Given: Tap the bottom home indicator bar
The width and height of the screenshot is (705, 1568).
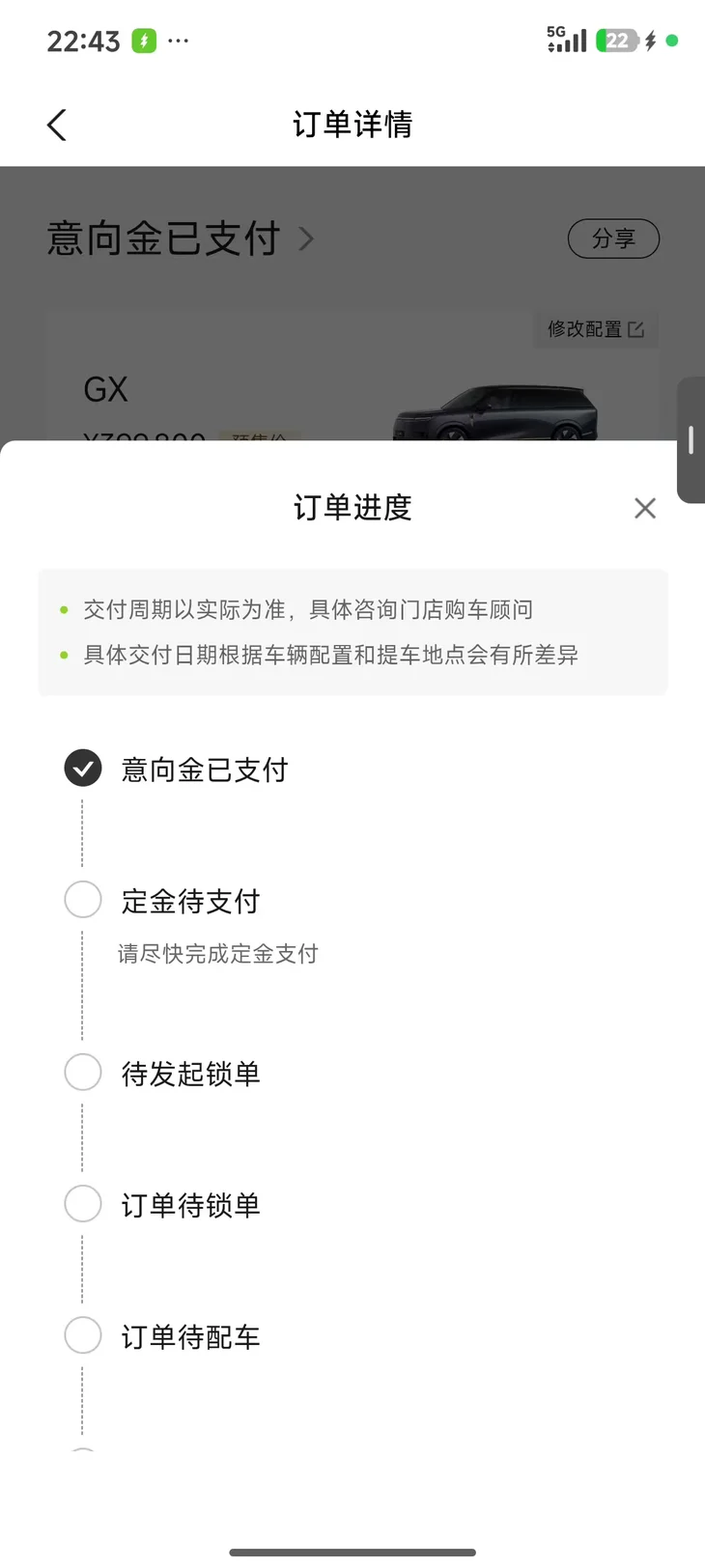Looking at the screenshot, I should 352,1553.
